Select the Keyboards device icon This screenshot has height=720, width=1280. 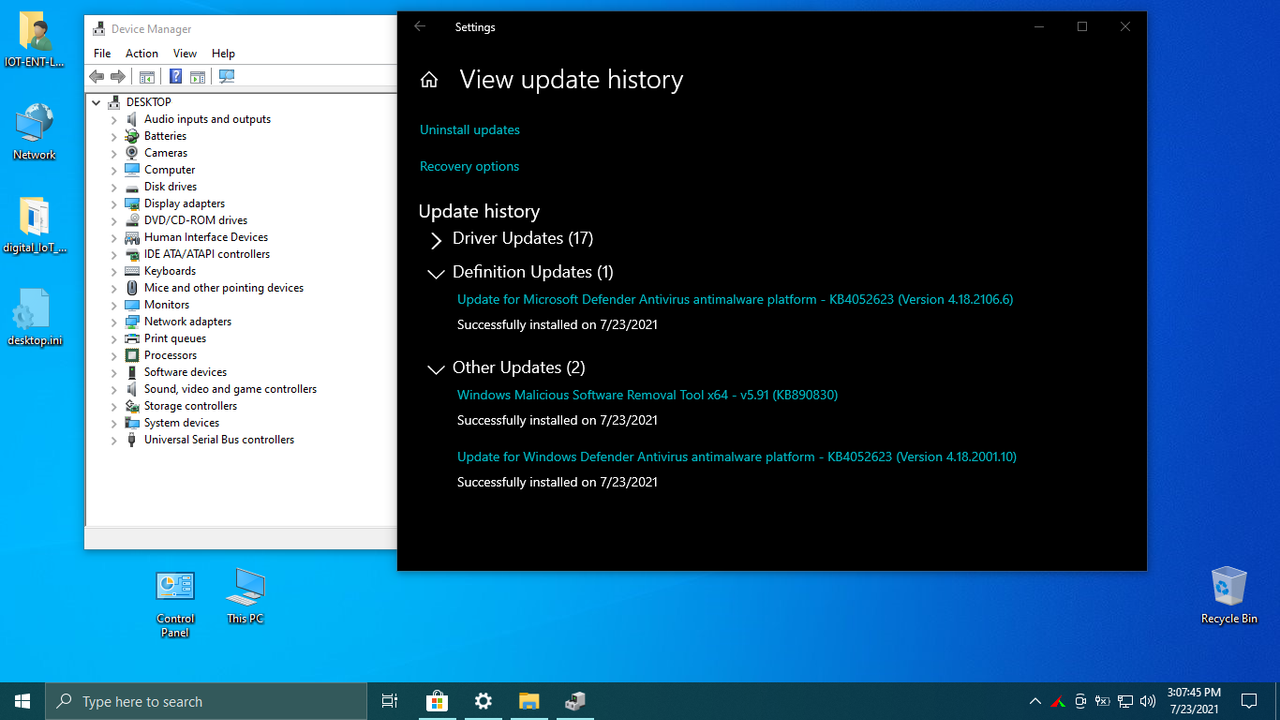coord(132,271)
